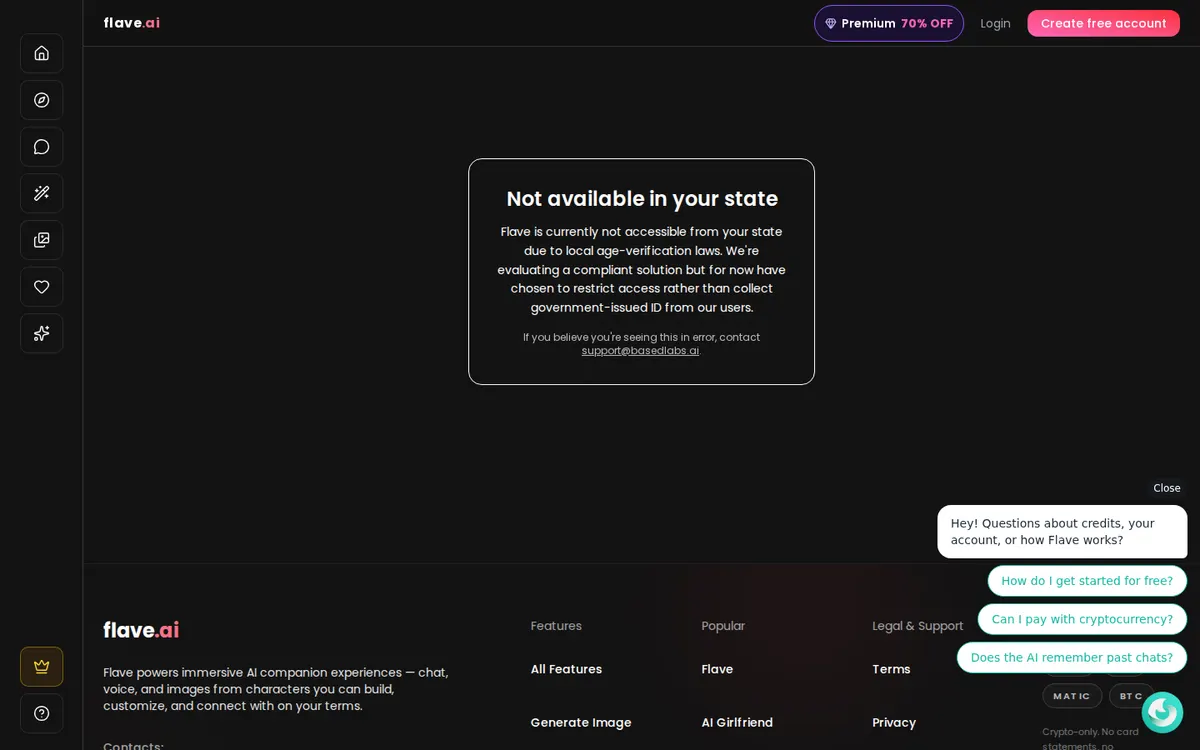Click the MATIC crypto badge

[x=1072, y=696]
